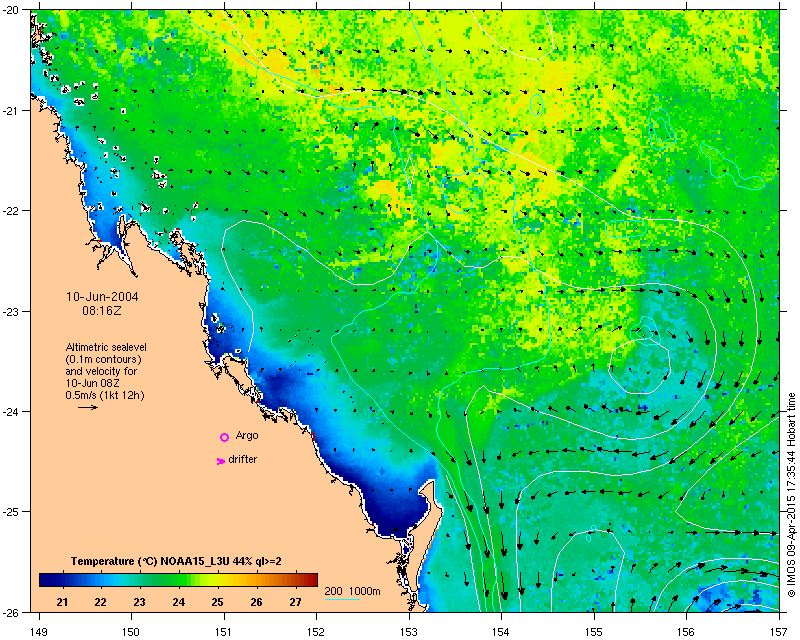
Task: Click the 153 longitude axis label
Action: coord(409,632)
